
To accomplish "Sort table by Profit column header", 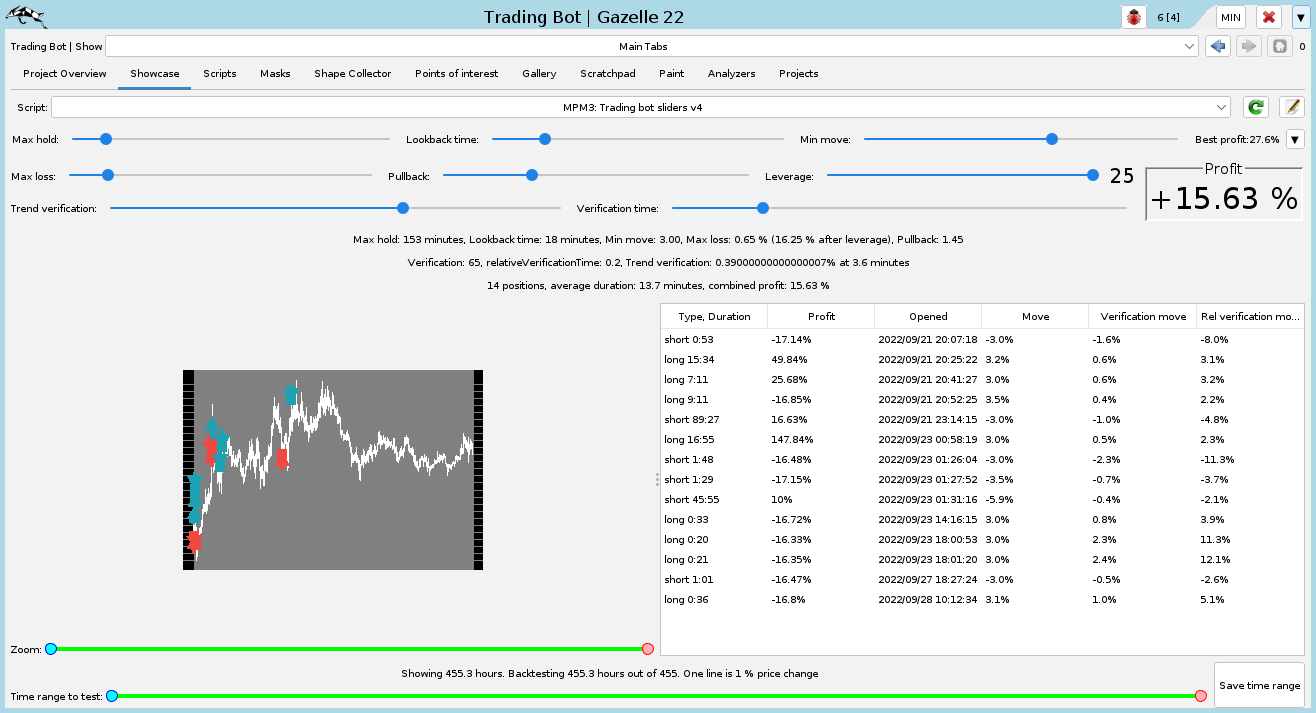I will point(821,316).
